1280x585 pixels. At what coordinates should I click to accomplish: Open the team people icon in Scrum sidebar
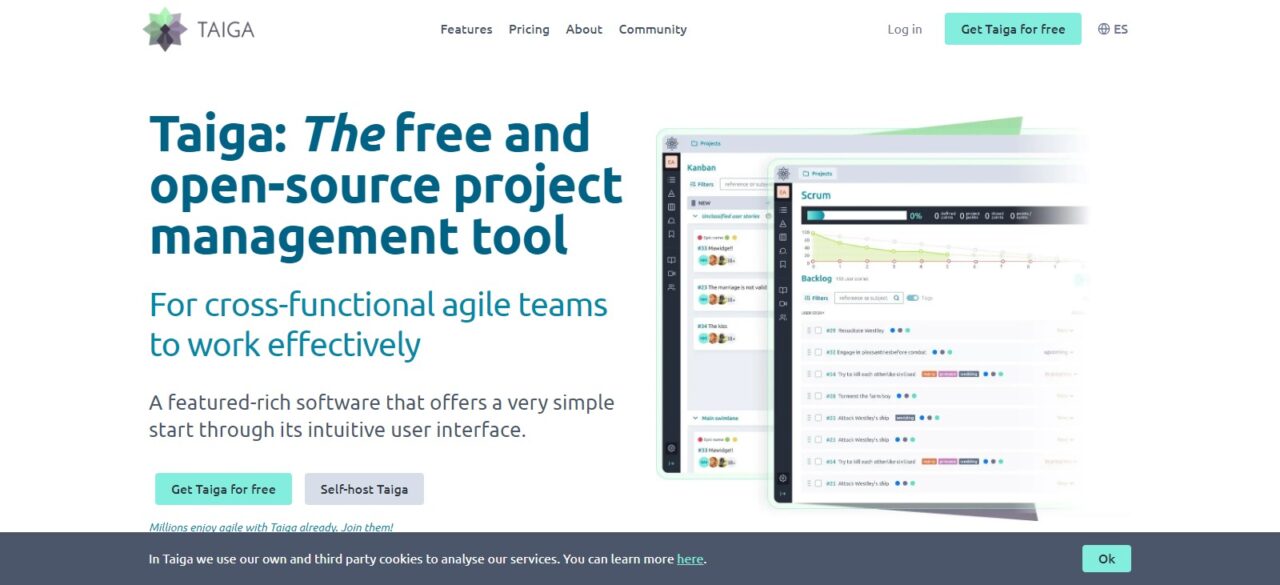(783, 317)
